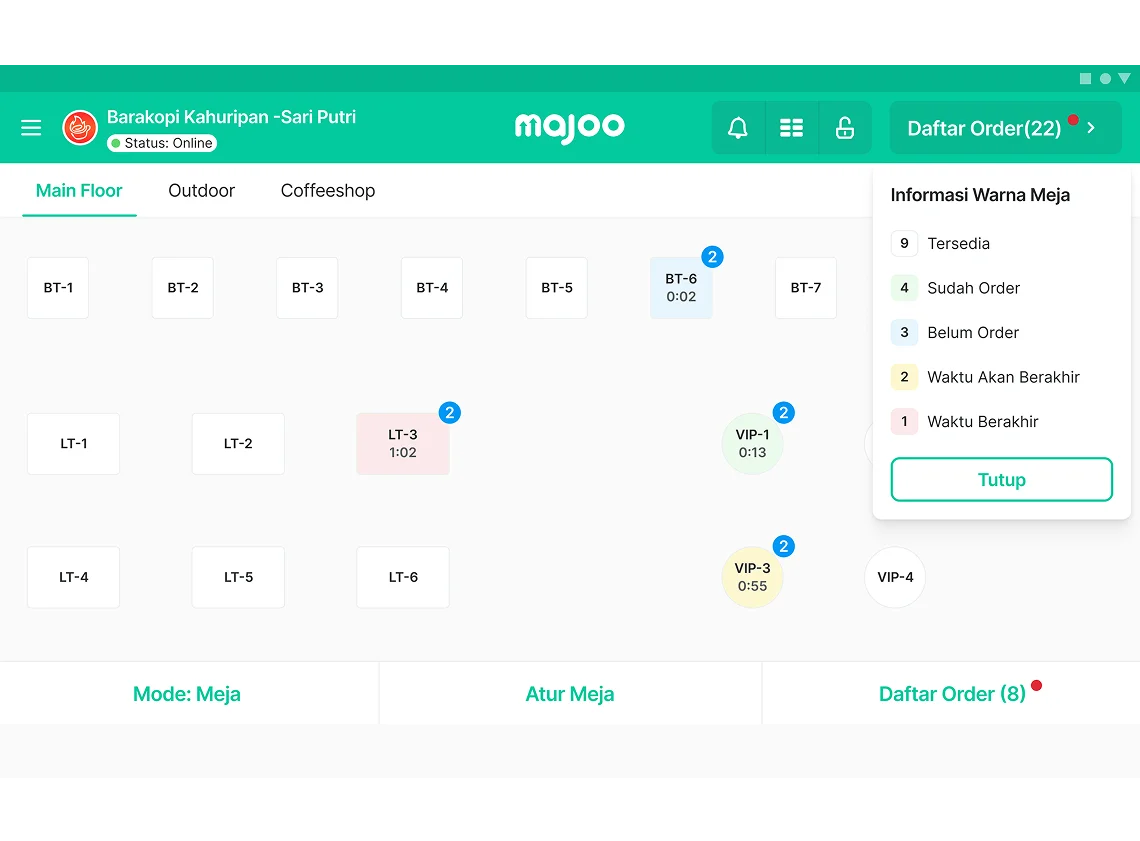The width and height of the screenshot is (1140, 841).
Task: Switch to the Outdoor tab
Action: (201, 190)
